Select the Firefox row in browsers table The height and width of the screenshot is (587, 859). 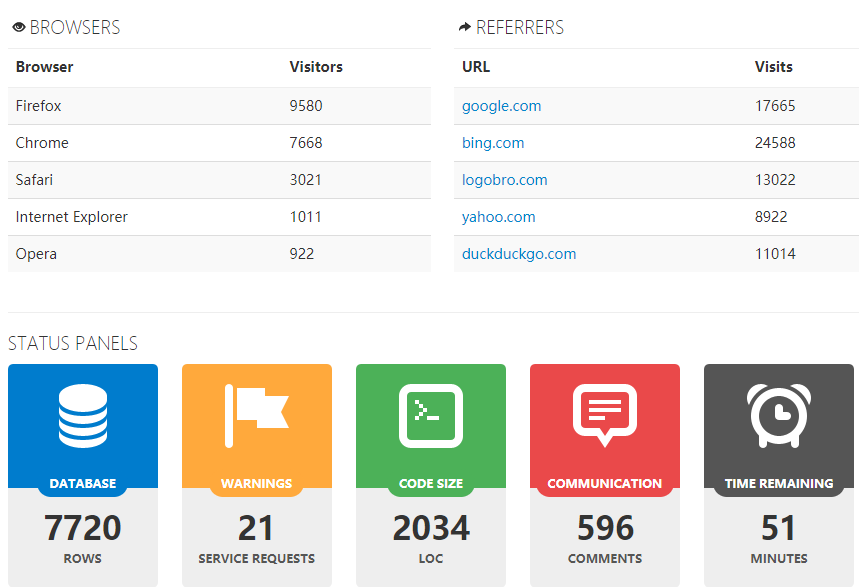[219, 106]
